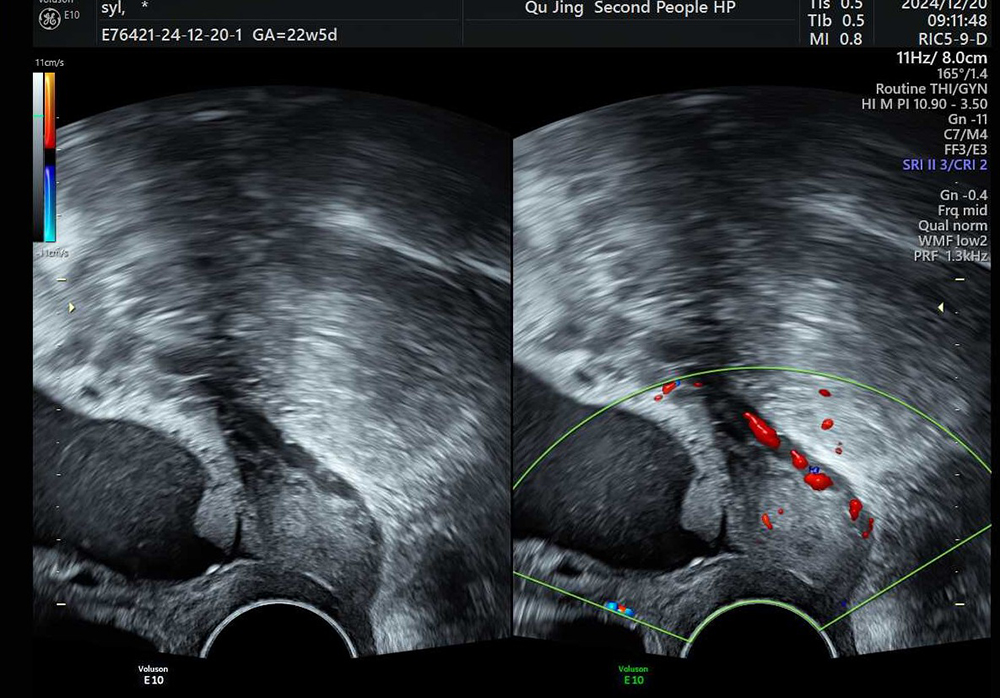Viewport: 1000px width, 698px height.
Task: Click the blue SRI II 3/CRI 2 setting
Action: click(945, 165)
